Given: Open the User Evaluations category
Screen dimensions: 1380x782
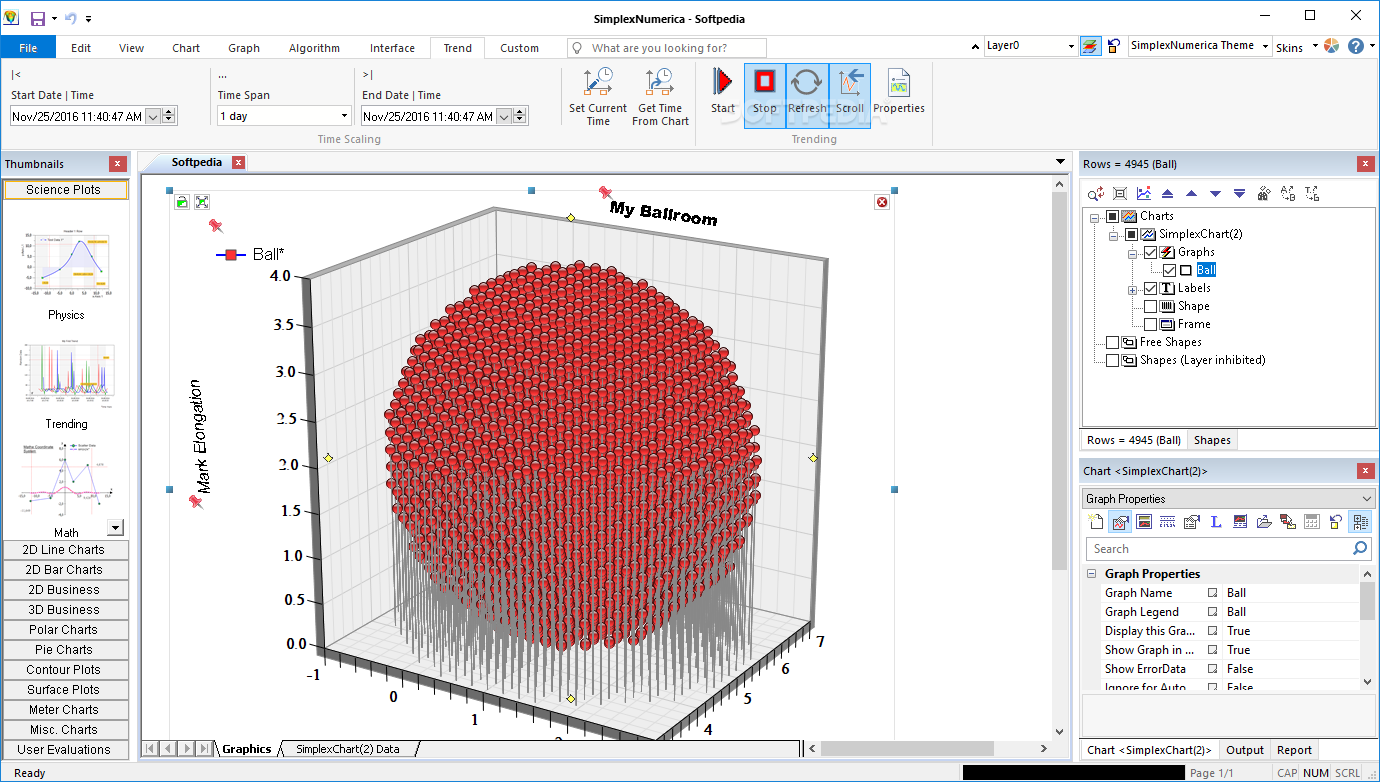Looking at the screenshot, I should pos(65,750).
